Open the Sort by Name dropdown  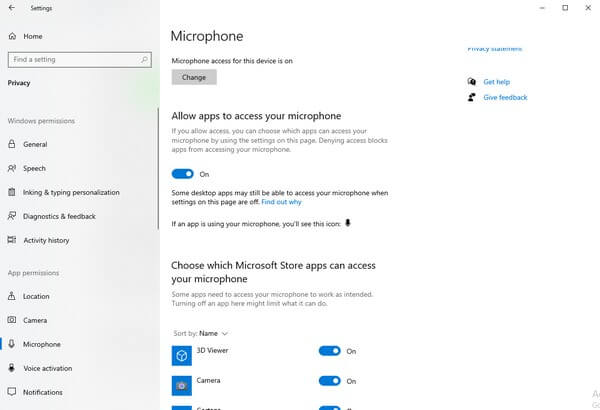201,333
